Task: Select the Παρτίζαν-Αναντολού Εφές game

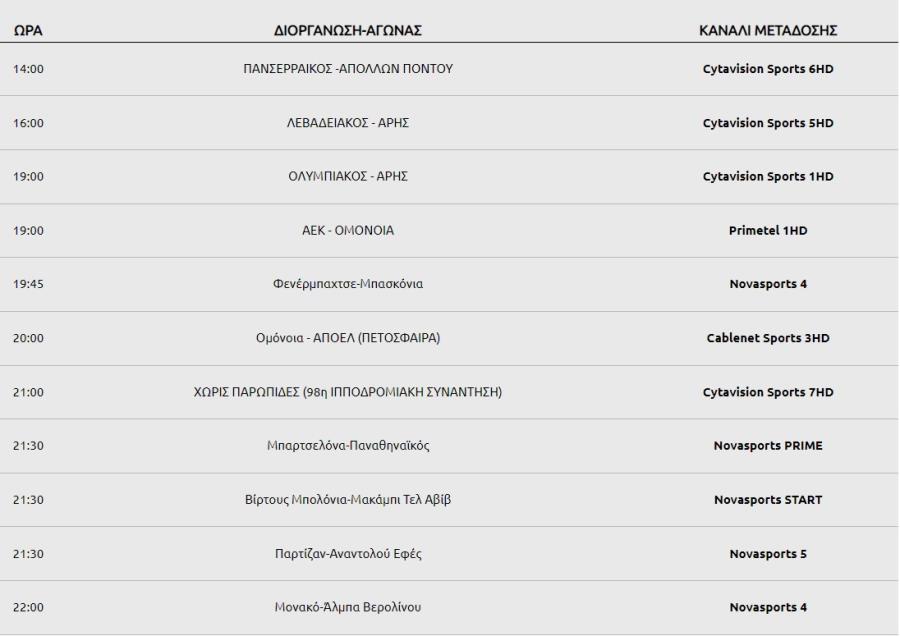Action: [x=348, y=554]
